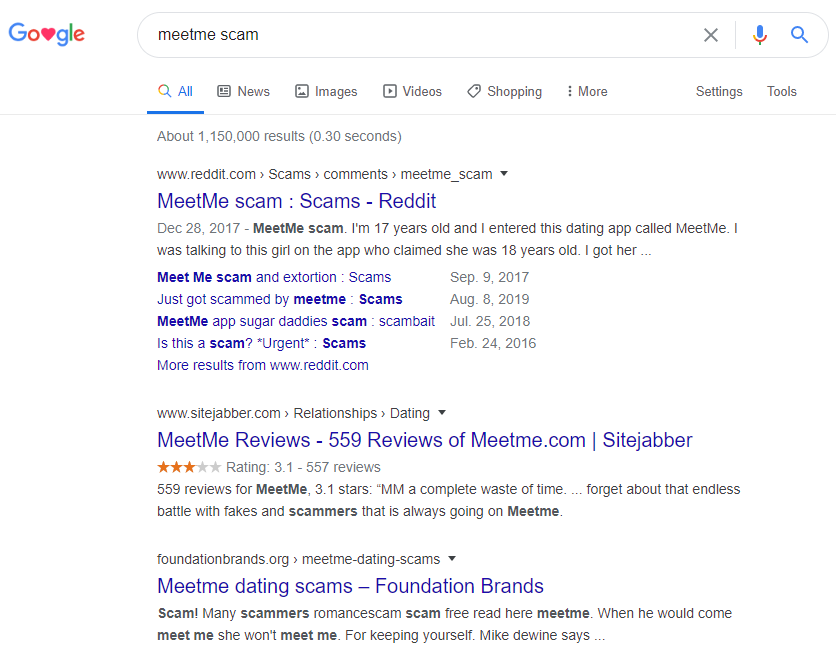This screenshot has height=652, width=836.
Task: Open the Tools options
Action: 782,91
